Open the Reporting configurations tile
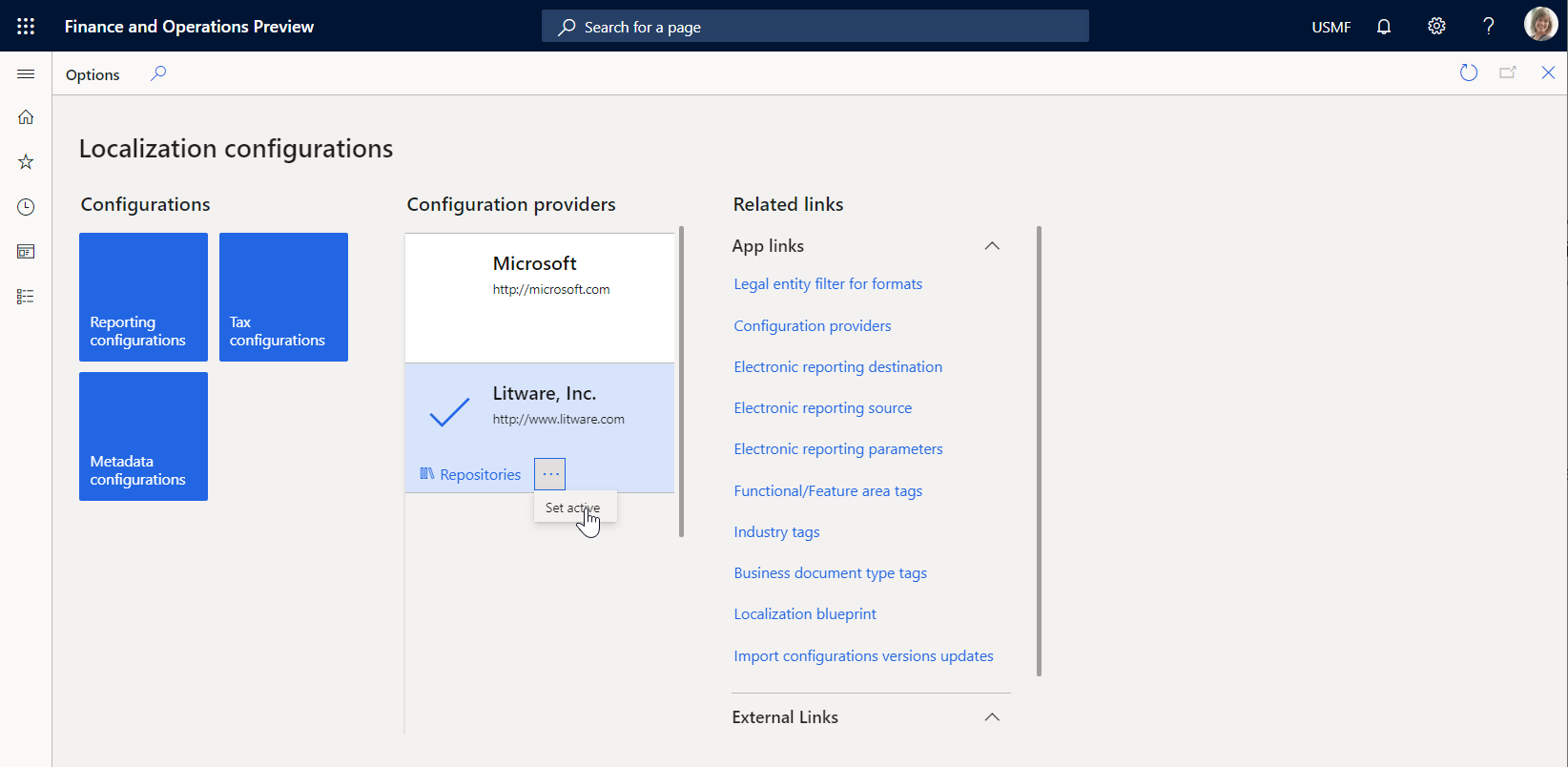 pyautogui.click(x=143, y=297)
